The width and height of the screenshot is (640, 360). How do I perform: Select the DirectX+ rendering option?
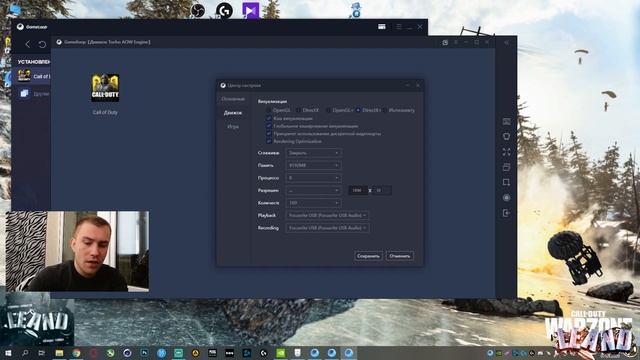[369, 110]
